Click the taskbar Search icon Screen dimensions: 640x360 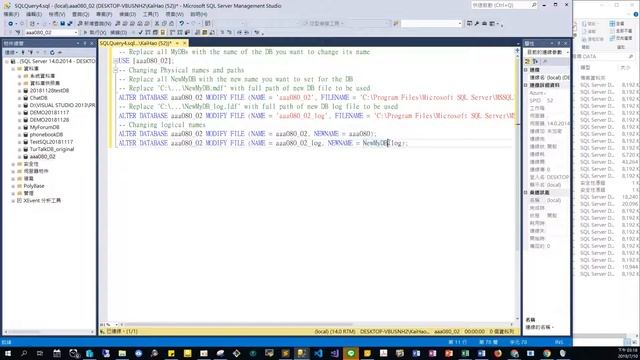24,353
